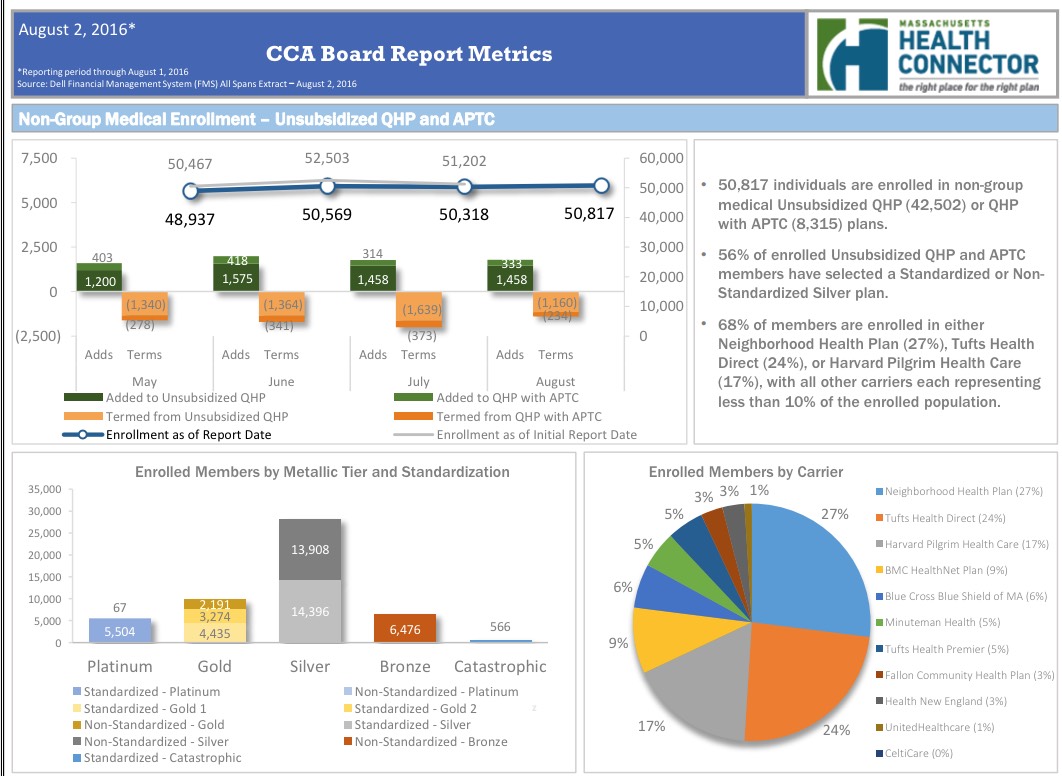The image size is (1062, 776).
Task: Click the Platinum bar showing 5,504
Action: tap(120, 631)
